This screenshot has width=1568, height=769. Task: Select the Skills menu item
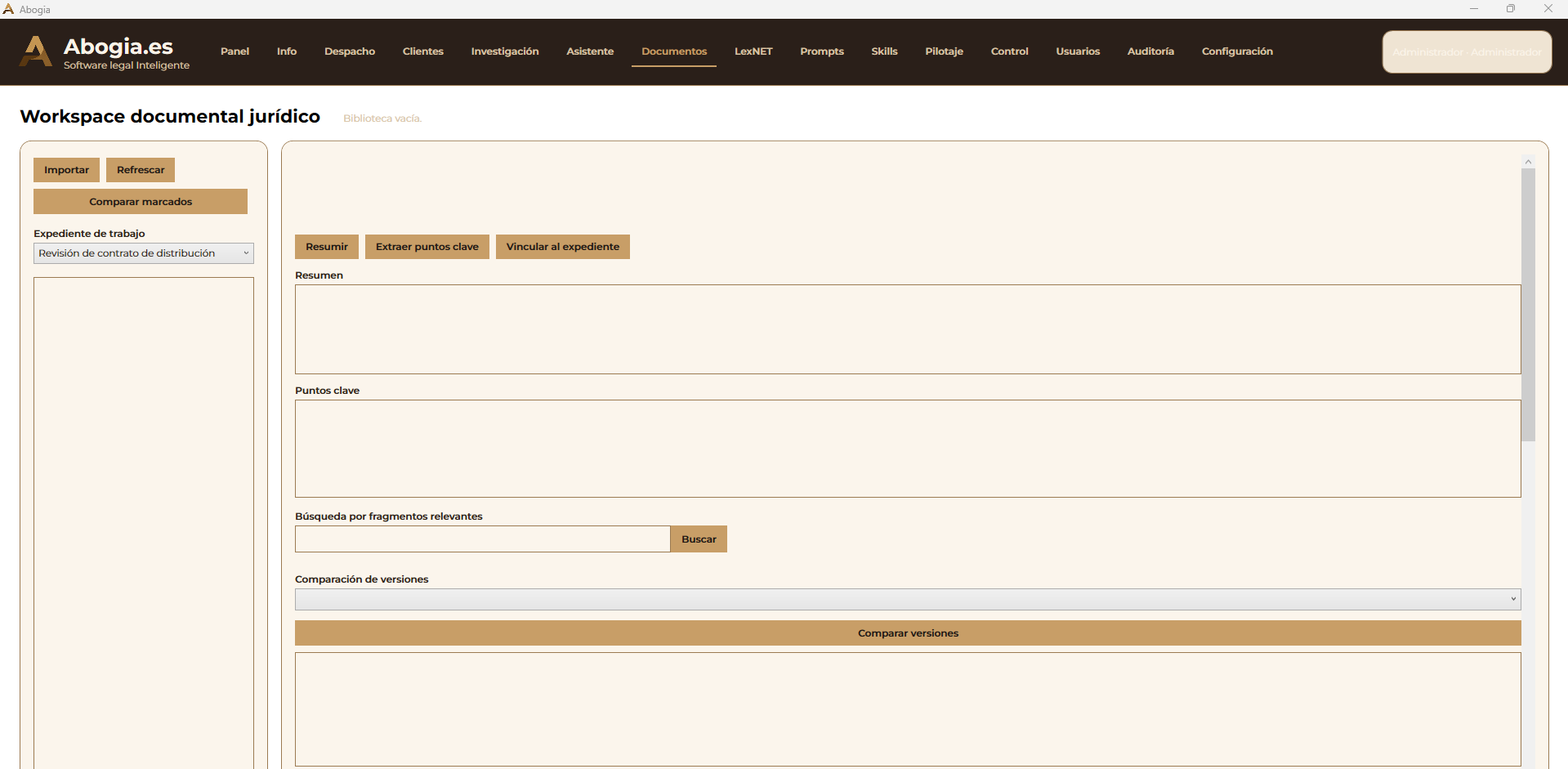(884, 51)
